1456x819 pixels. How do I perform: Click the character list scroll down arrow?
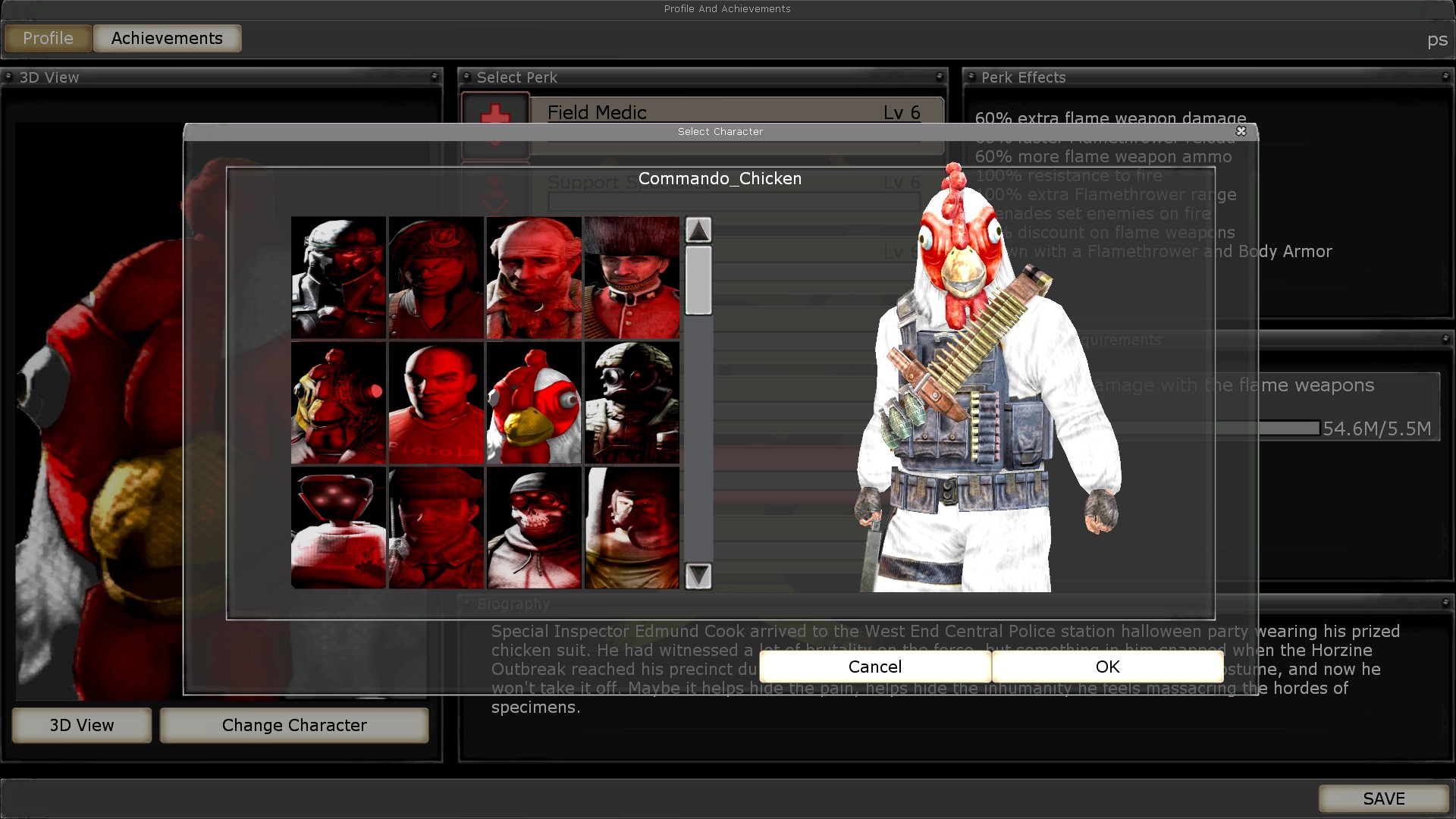coord(698,576)
